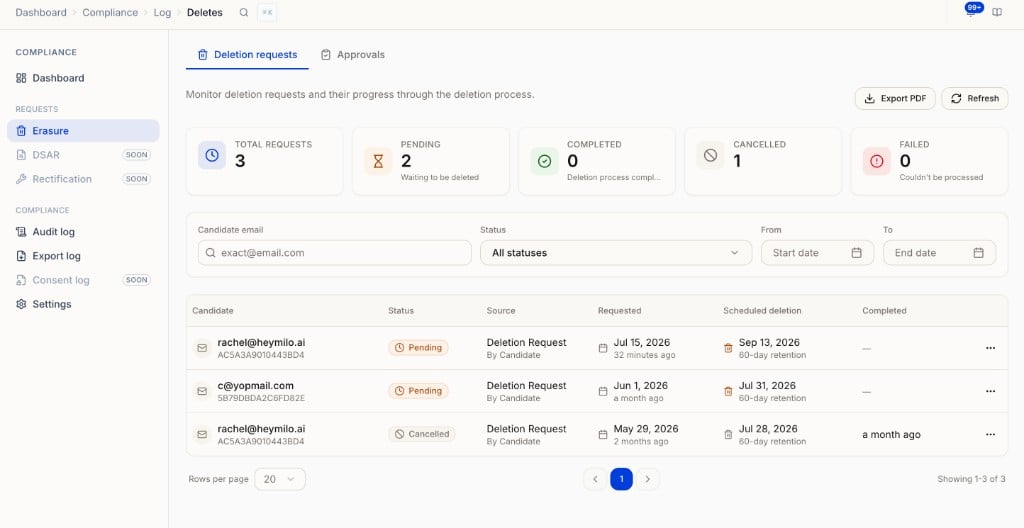Click Export PDF button

(x=895, y=99)
